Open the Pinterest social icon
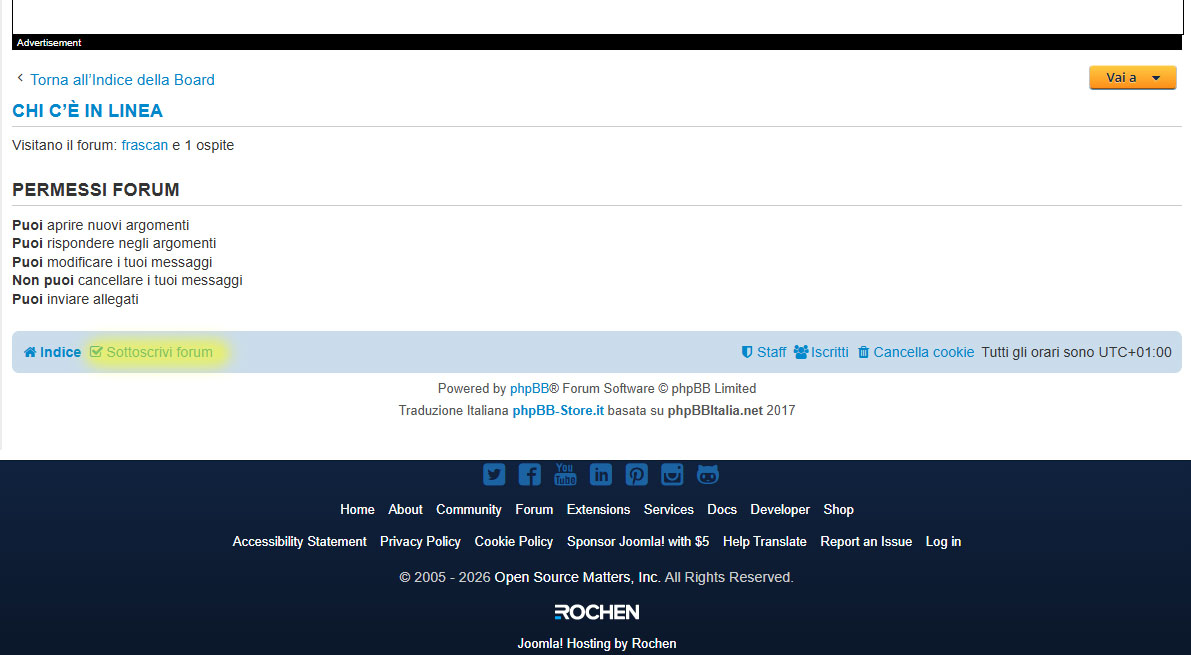 click(637, 475)
